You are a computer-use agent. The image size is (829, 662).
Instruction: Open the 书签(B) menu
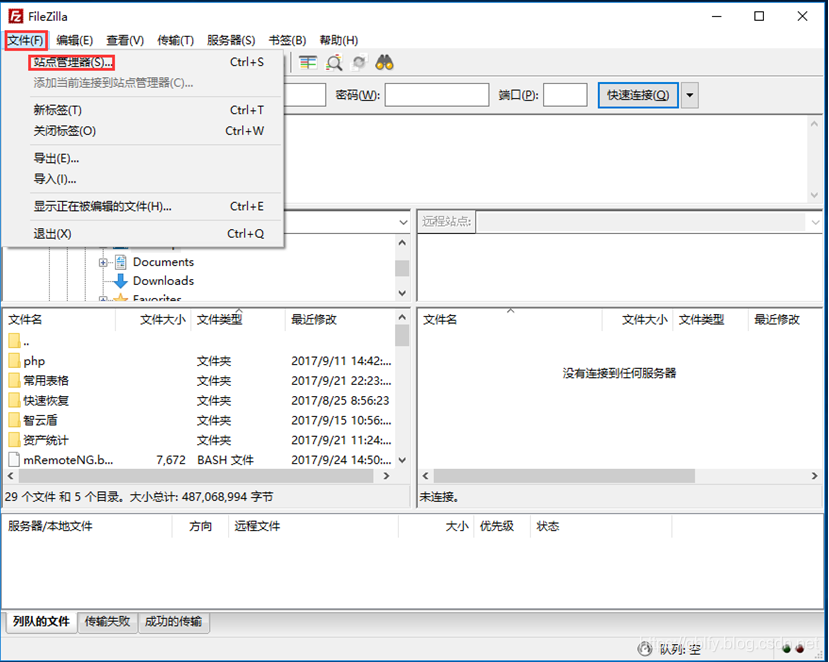point(287,40)
